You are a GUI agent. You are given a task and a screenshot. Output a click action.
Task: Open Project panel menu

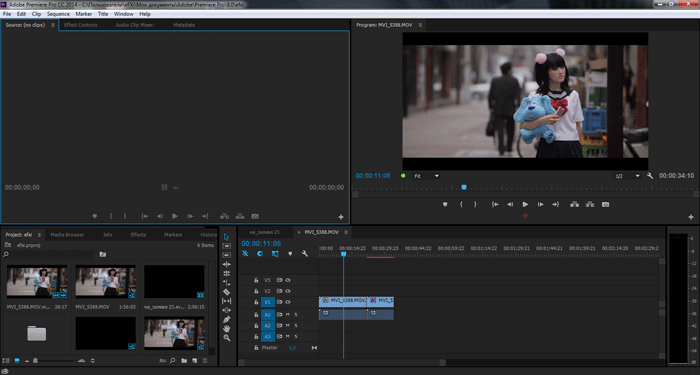pyautogui.click(x=39, y=235)
